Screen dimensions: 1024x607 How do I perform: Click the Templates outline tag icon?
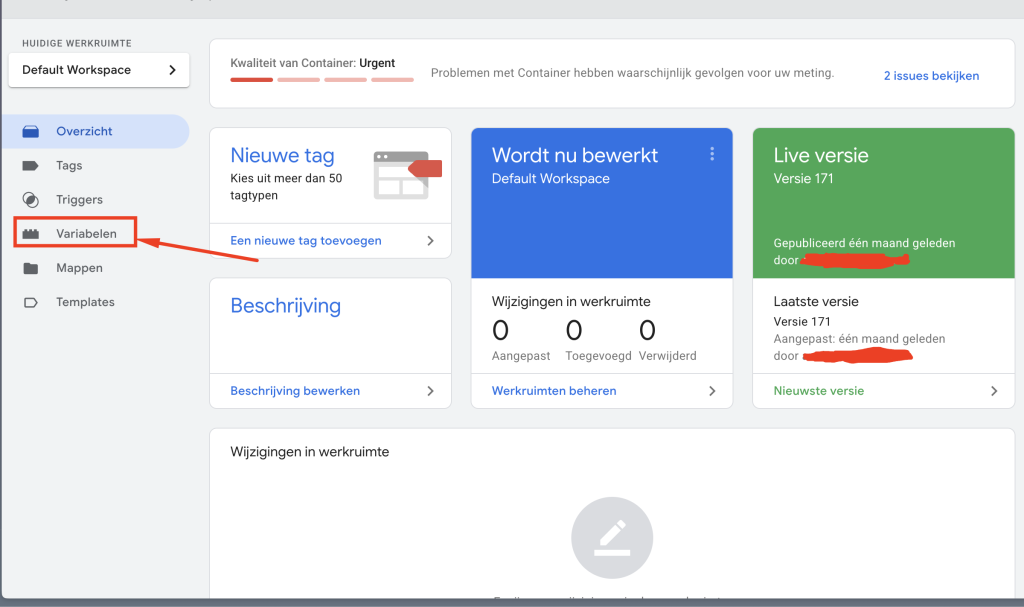[31, 302]
